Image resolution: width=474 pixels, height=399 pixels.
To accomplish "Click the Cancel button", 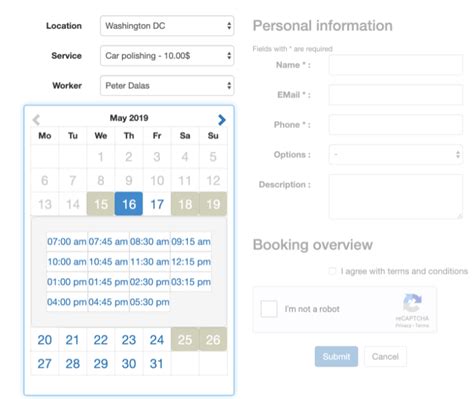I will tap(385, 356).
